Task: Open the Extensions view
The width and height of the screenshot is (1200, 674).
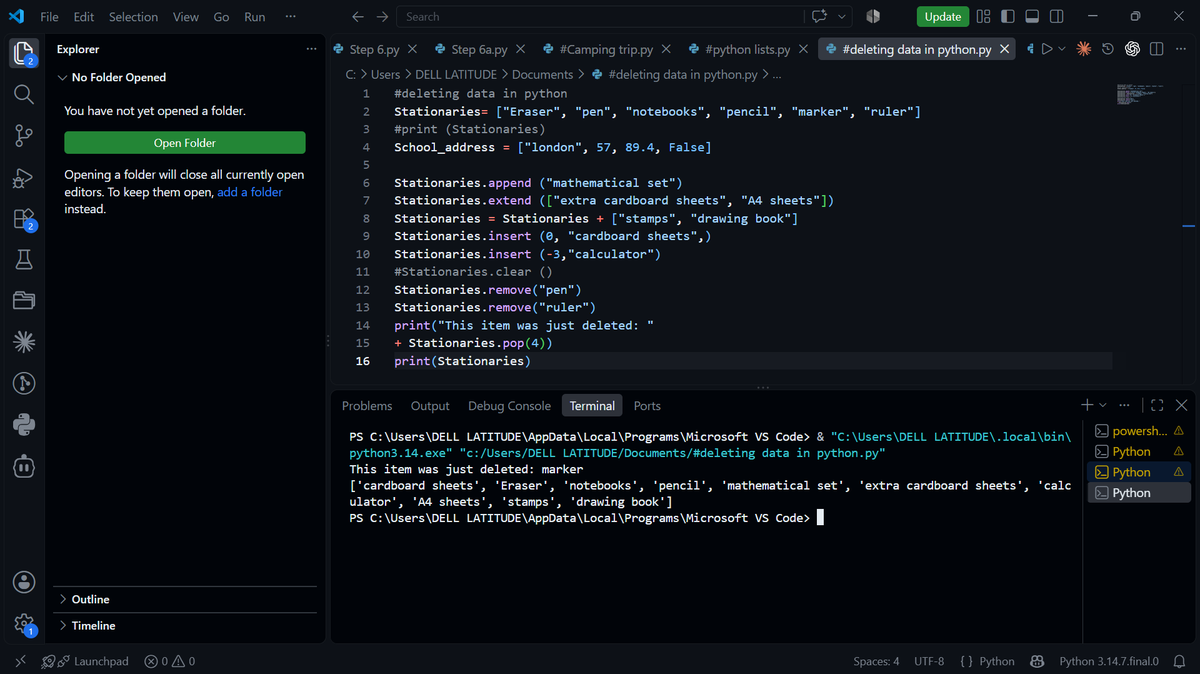Action: pyautogui.click(x=24, y=219)
